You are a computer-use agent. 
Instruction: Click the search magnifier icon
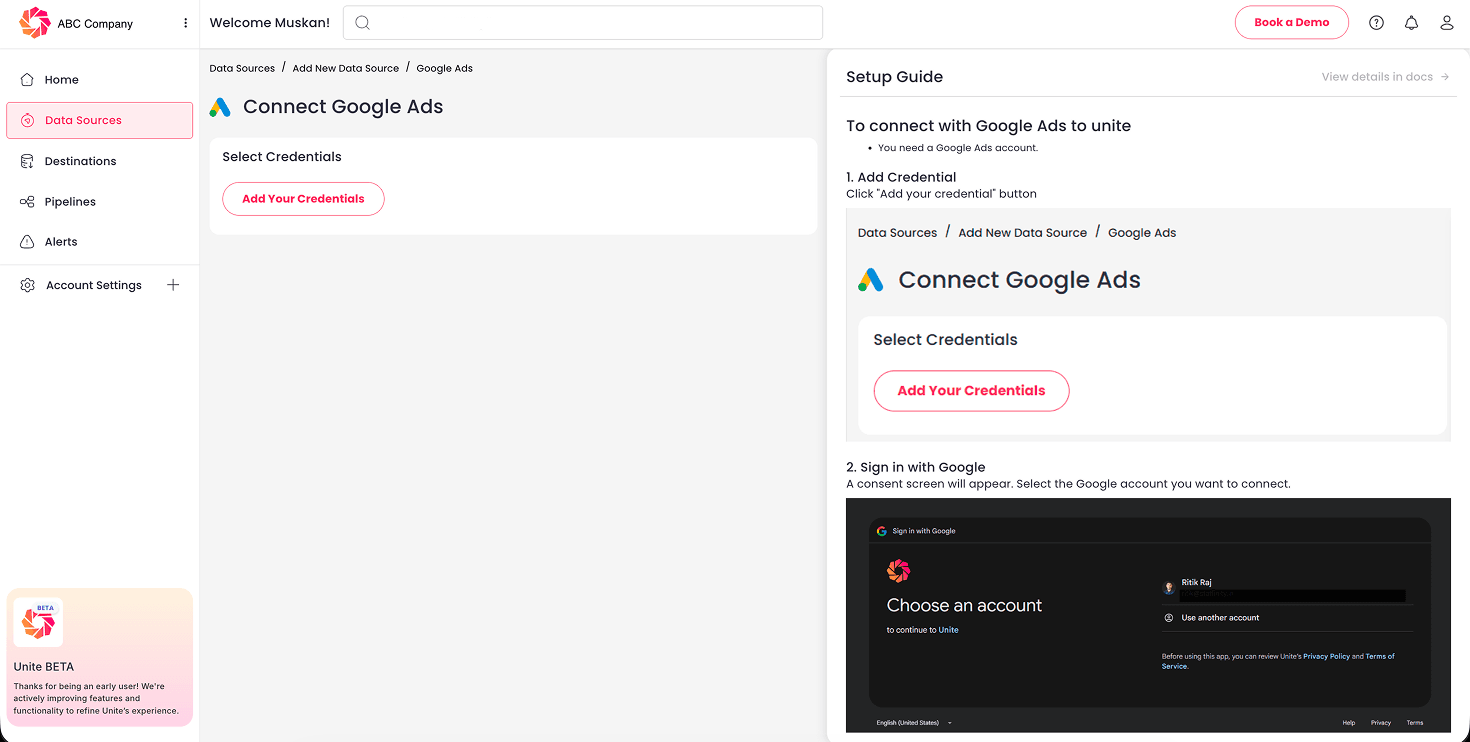[363, 23]
